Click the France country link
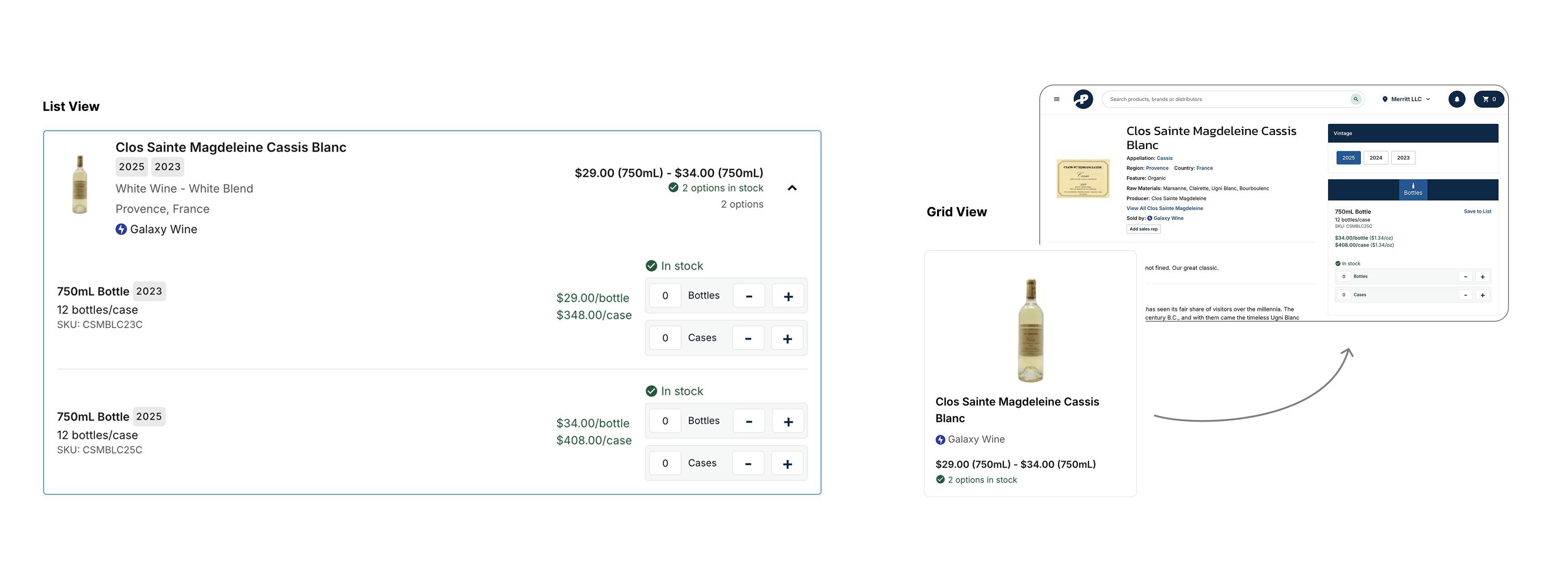 [x=1204, y=168]
